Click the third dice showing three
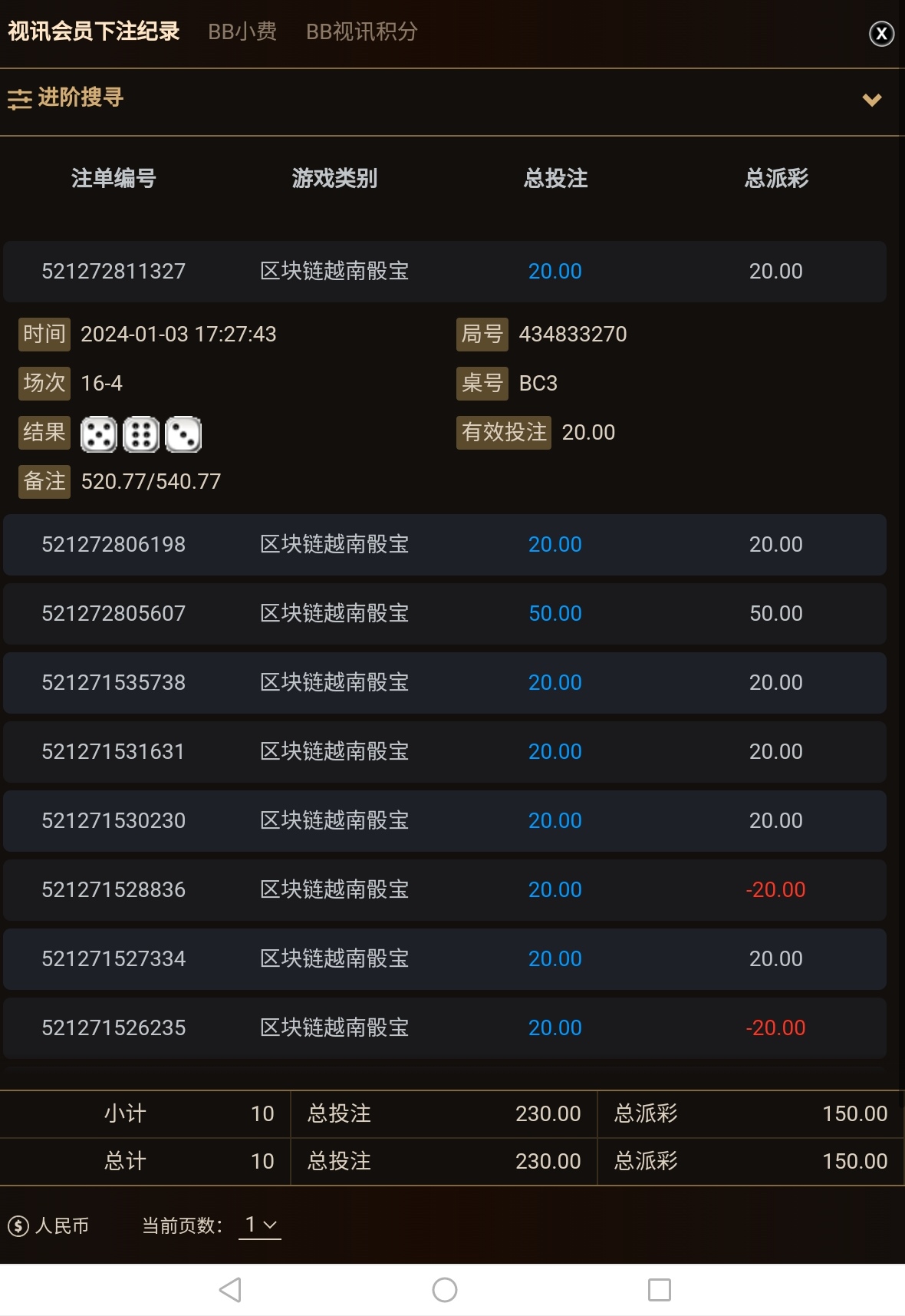Screen dimensions: 905x1316 (x=183, y=434)
